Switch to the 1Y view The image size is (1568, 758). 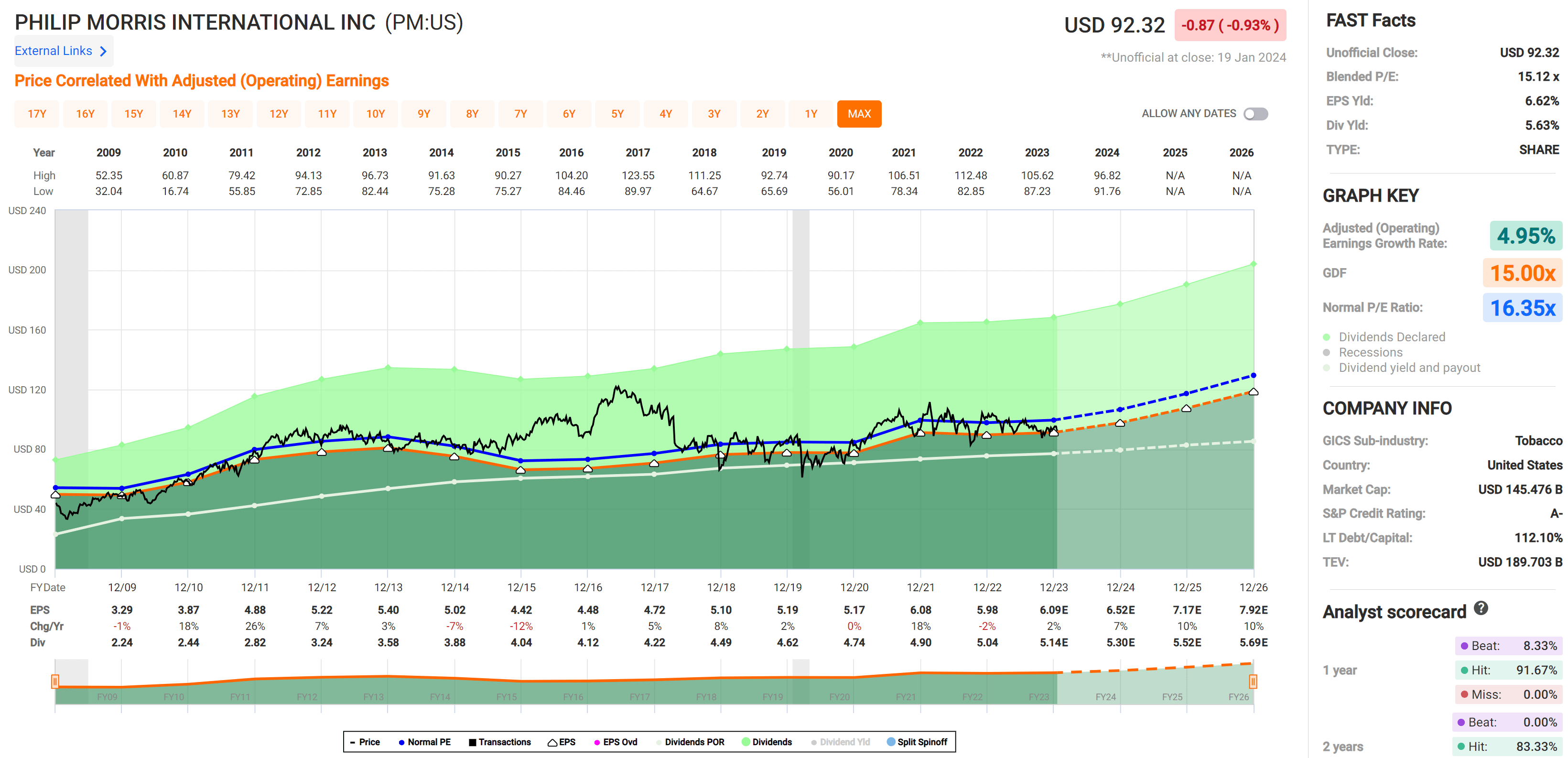811,114
